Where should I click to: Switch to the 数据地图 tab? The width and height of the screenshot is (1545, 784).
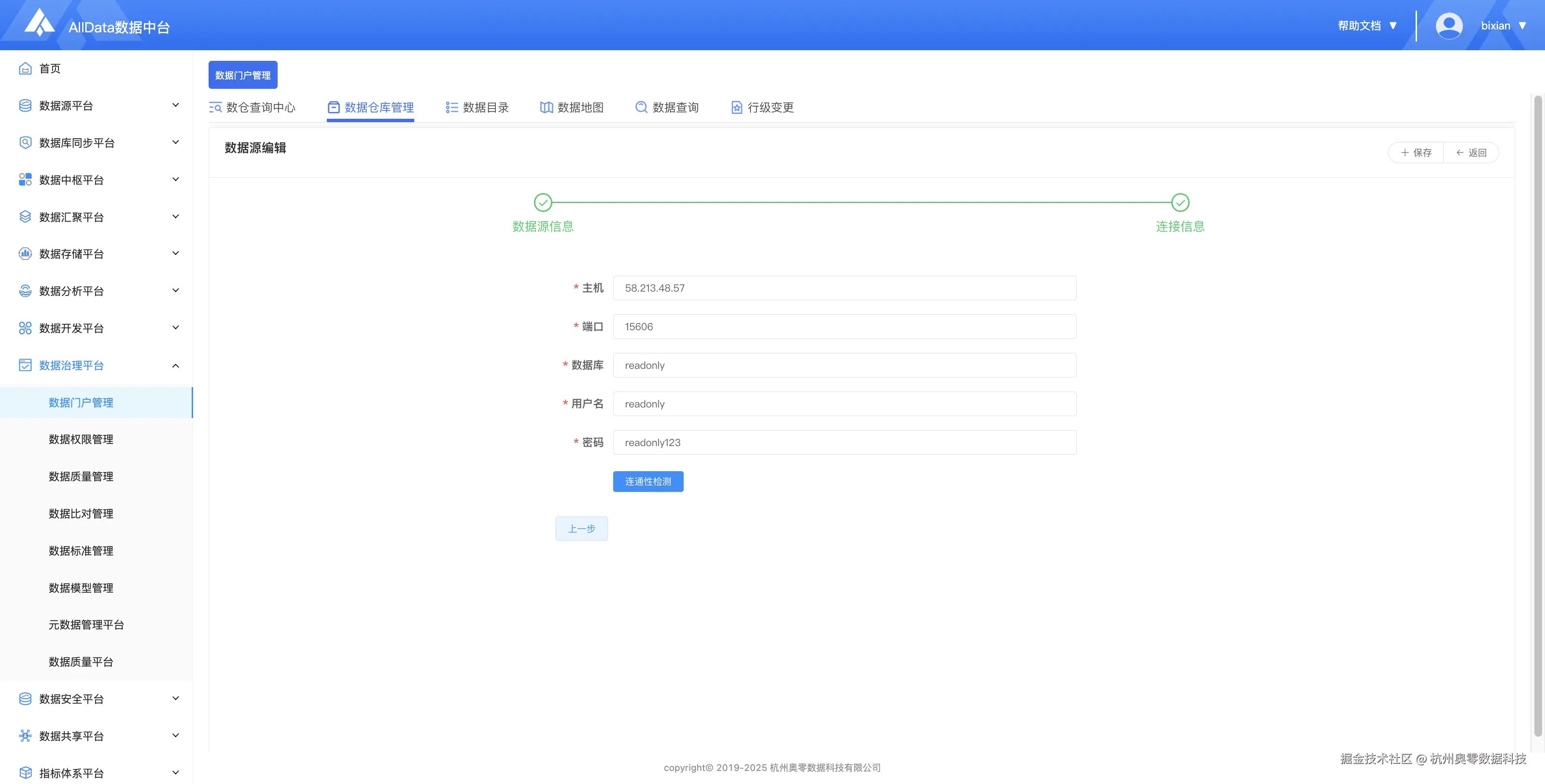coord(572,107)
